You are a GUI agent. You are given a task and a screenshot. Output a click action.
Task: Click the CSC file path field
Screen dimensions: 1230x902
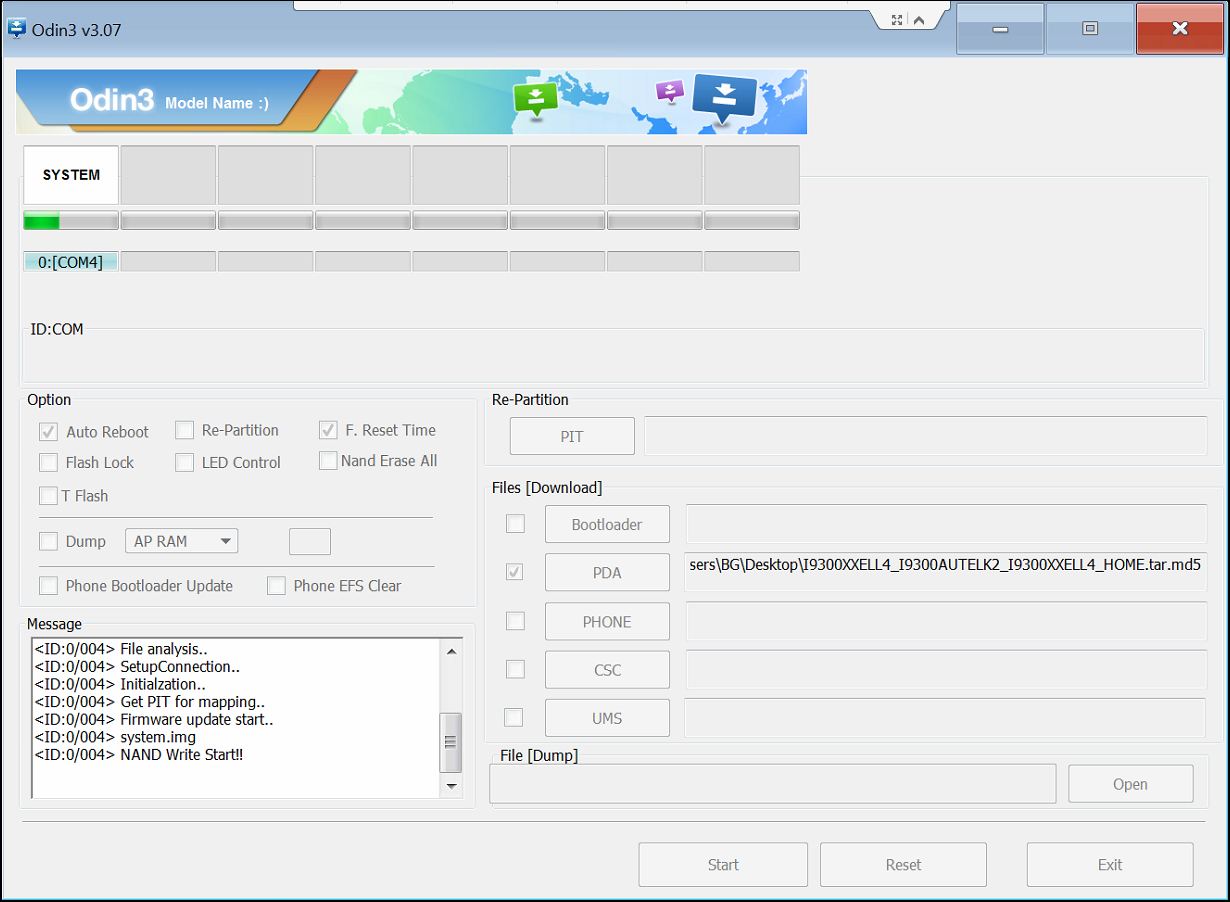click(946, 669)
